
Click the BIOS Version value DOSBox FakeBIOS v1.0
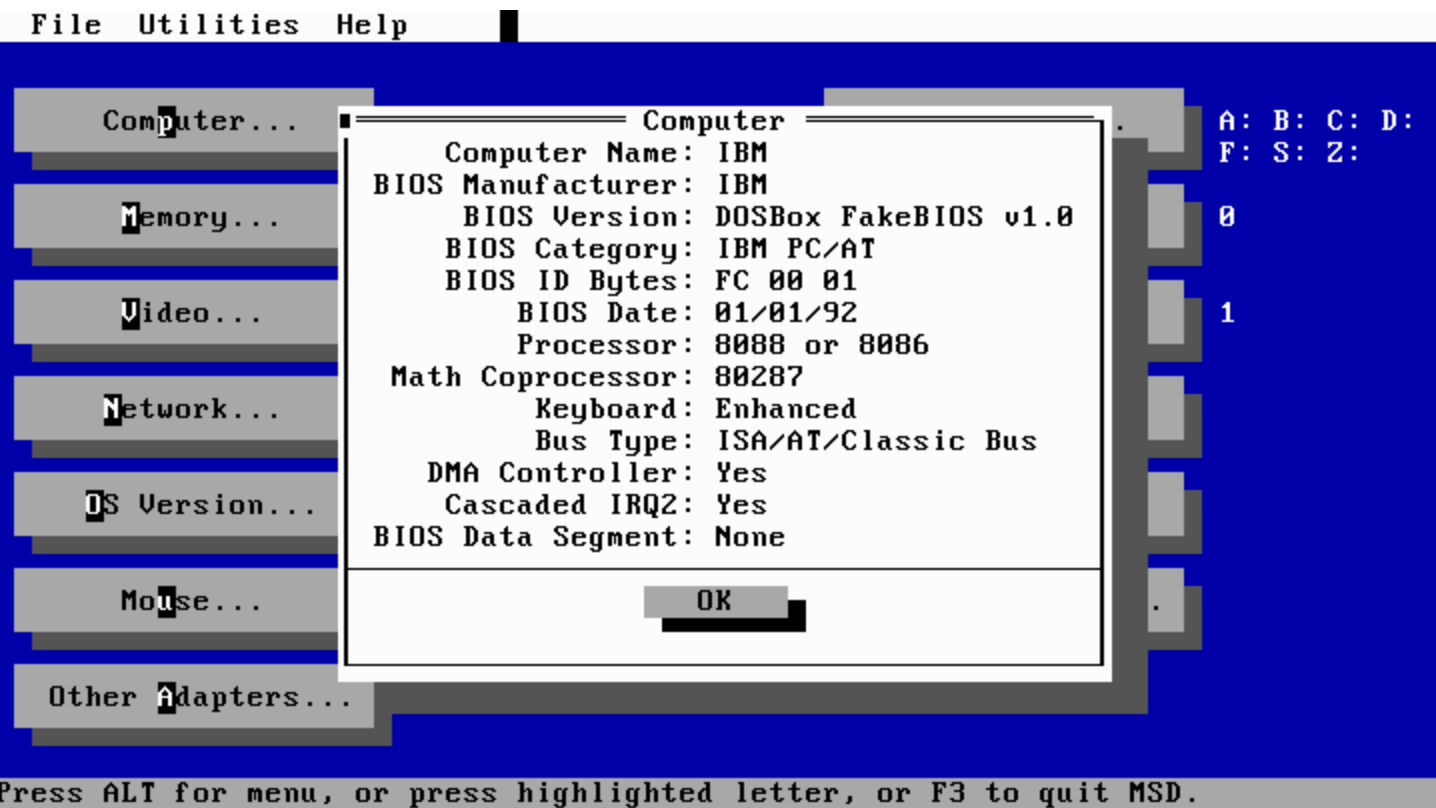coord(894,217)
